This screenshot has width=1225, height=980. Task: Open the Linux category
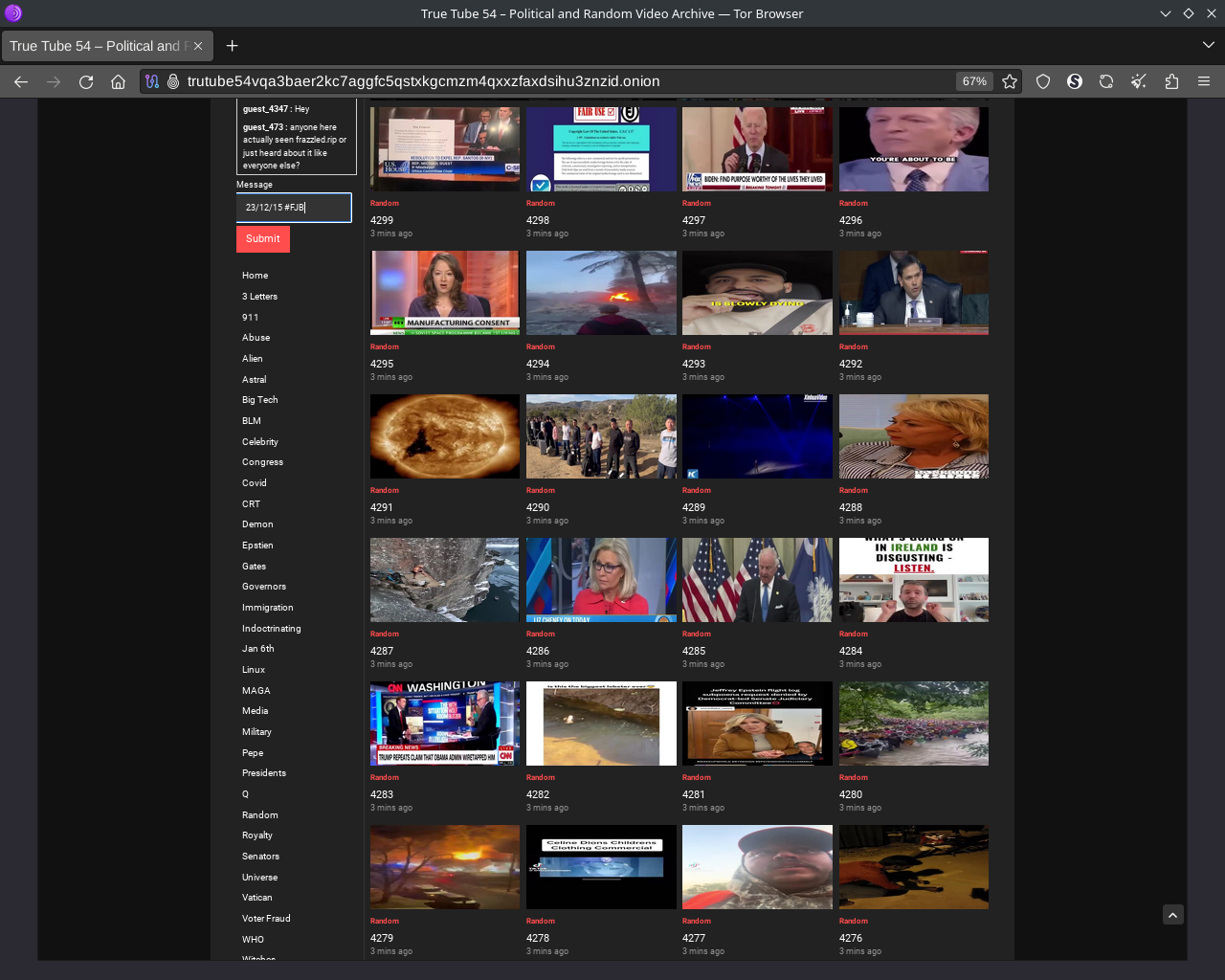tap(254, 670)
